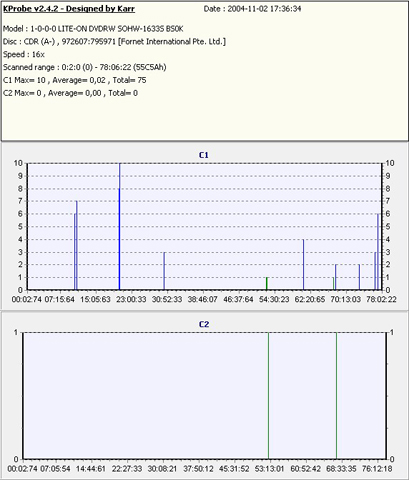409x480 pixels.
Task: Click the 22:27:33 time label
Action: [x=127, y=469]
